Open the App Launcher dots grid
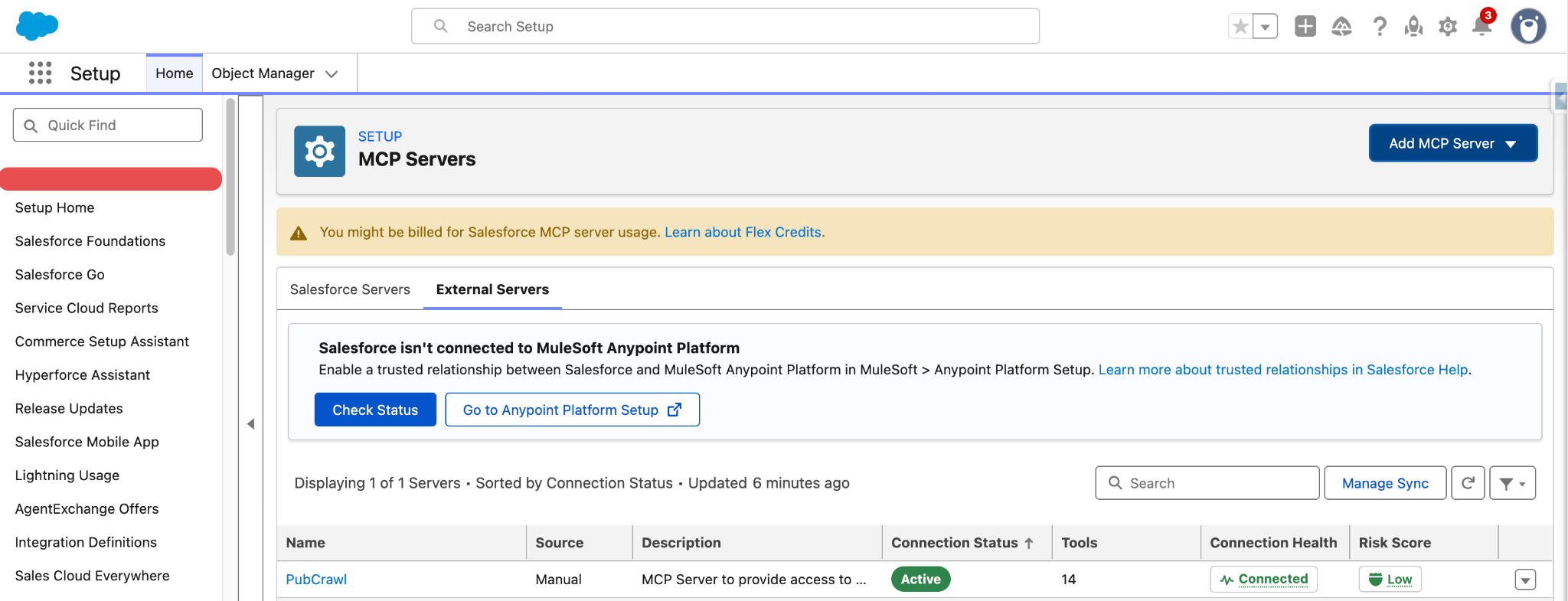This screenshot has height=601, width=1568. point(40,73)
